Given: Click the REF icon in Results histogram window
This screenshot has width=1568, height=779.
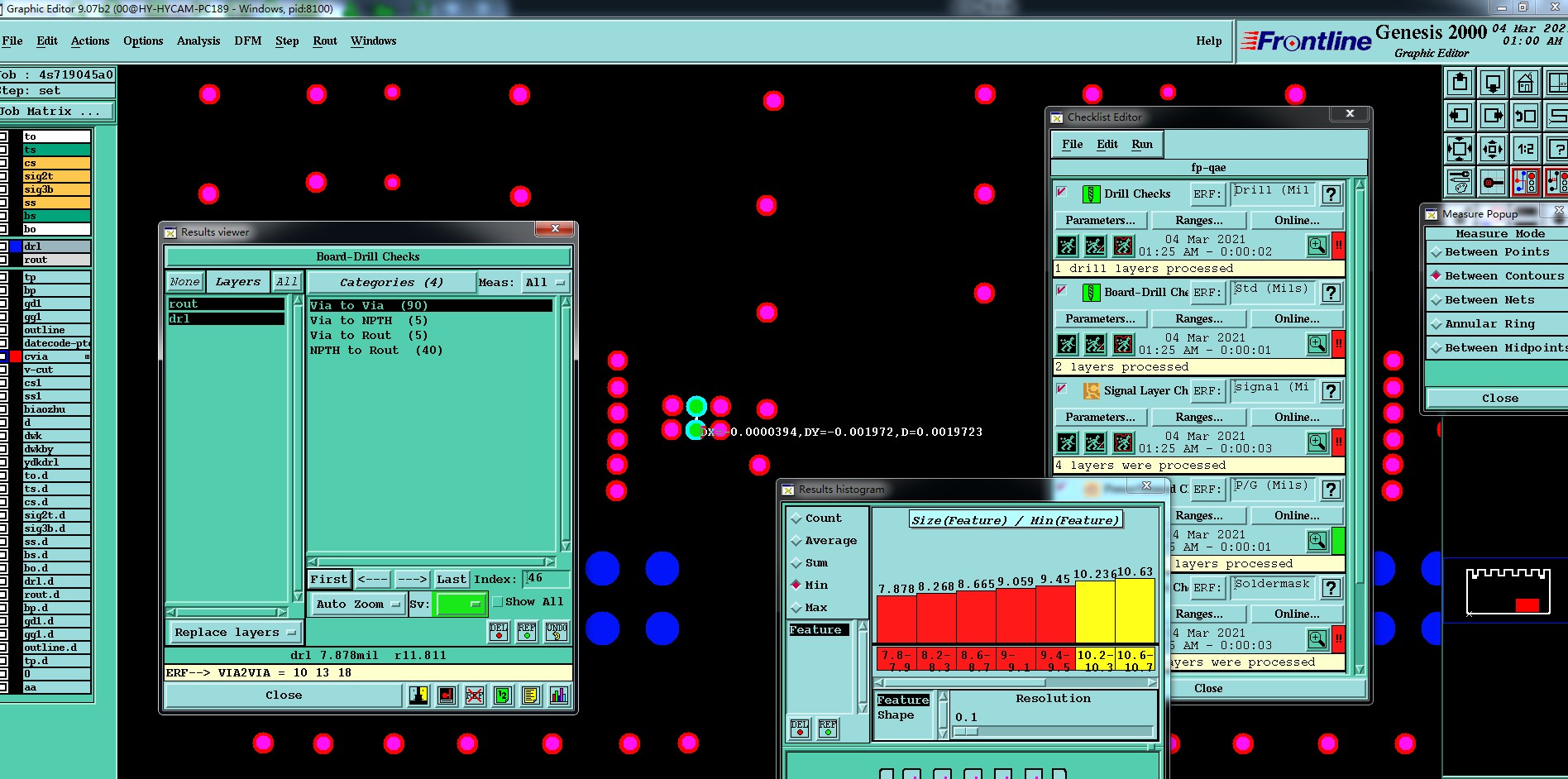Looking at the screenshot, I should [x=828, y=728].
